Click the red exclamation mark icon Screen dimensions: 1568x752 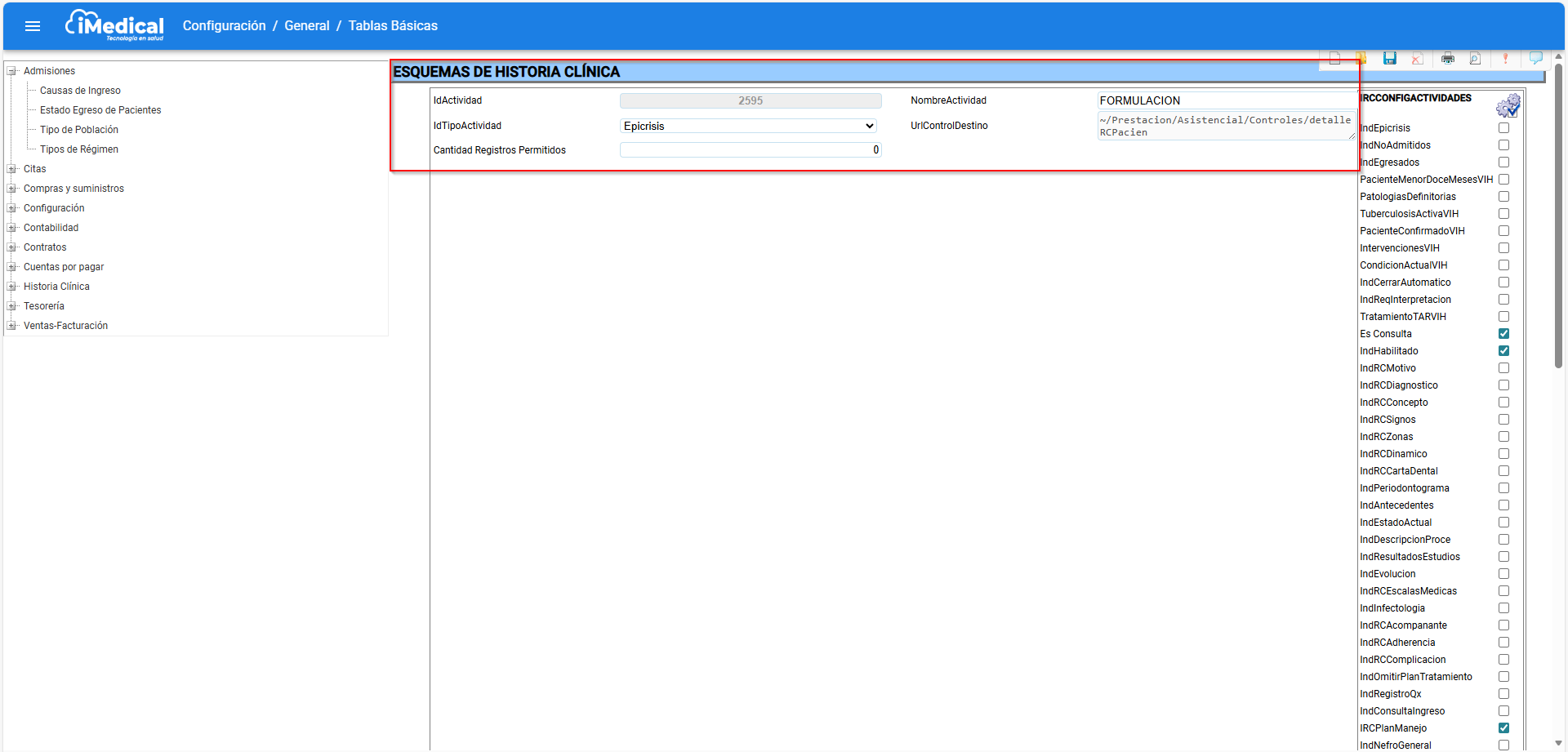1505,59
